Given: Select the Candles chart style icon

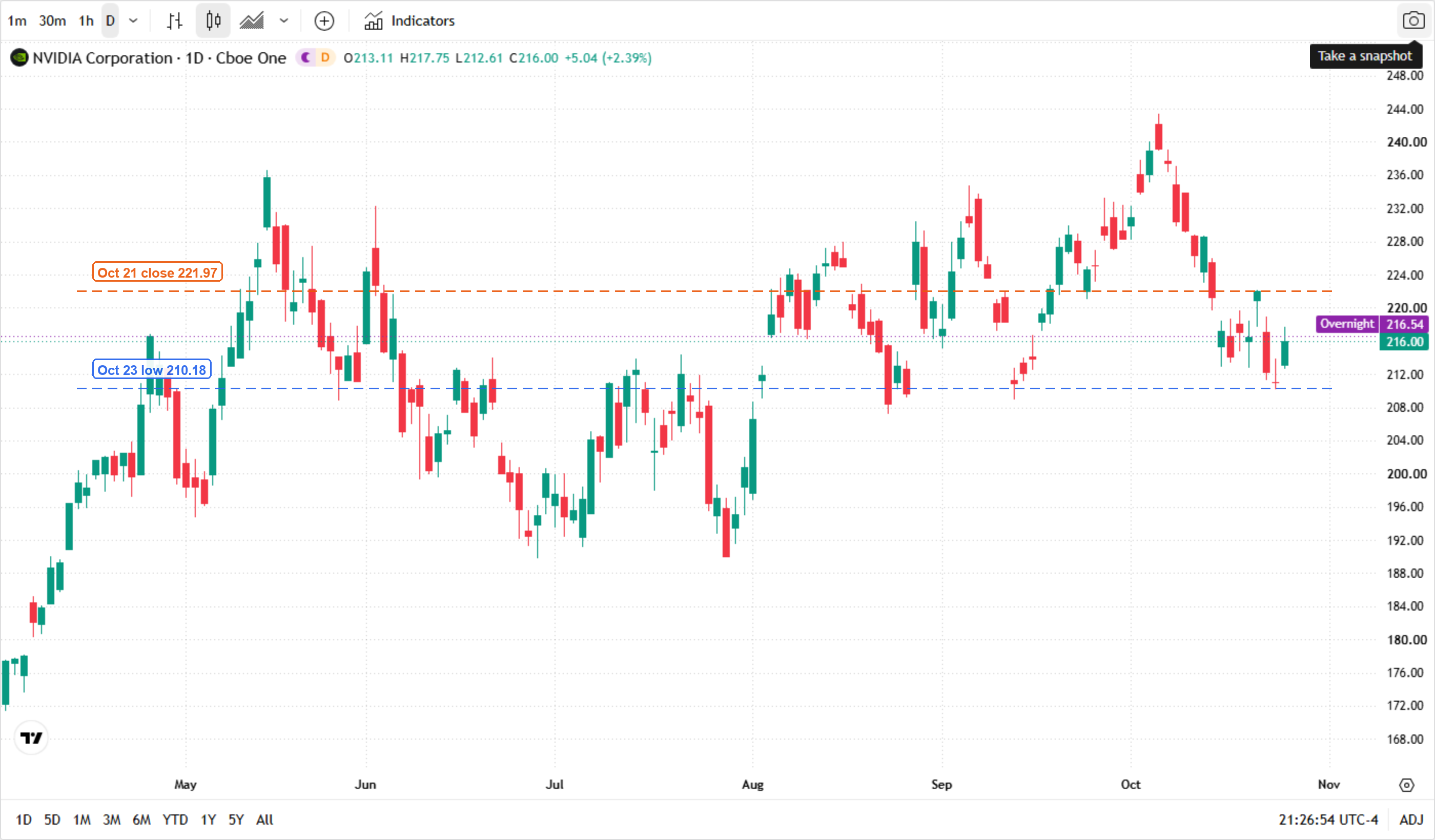Looking at the screenshot, I should tap(213, 21).
